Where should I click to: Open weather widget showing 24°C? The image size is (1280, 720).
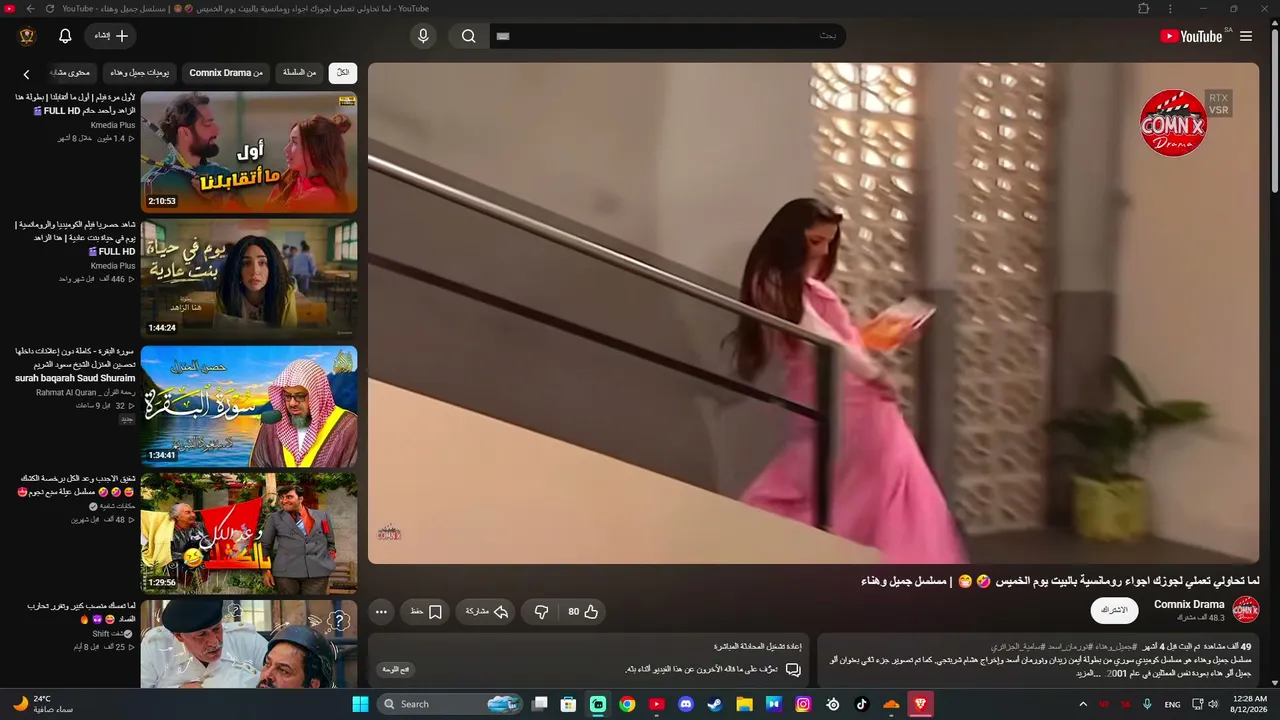coord(42,704)
